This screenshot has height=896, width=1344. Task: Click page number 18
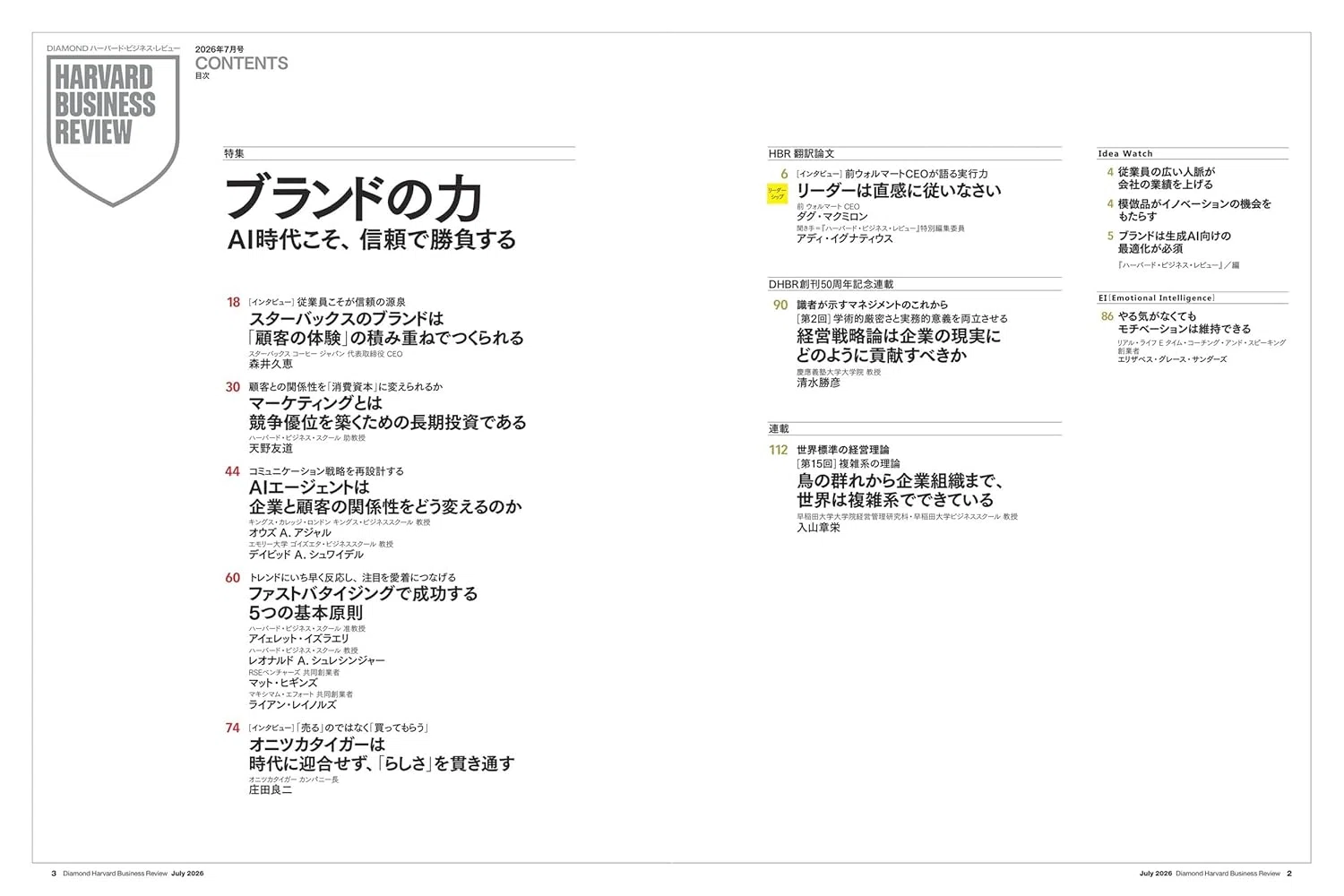coord(233,303)
